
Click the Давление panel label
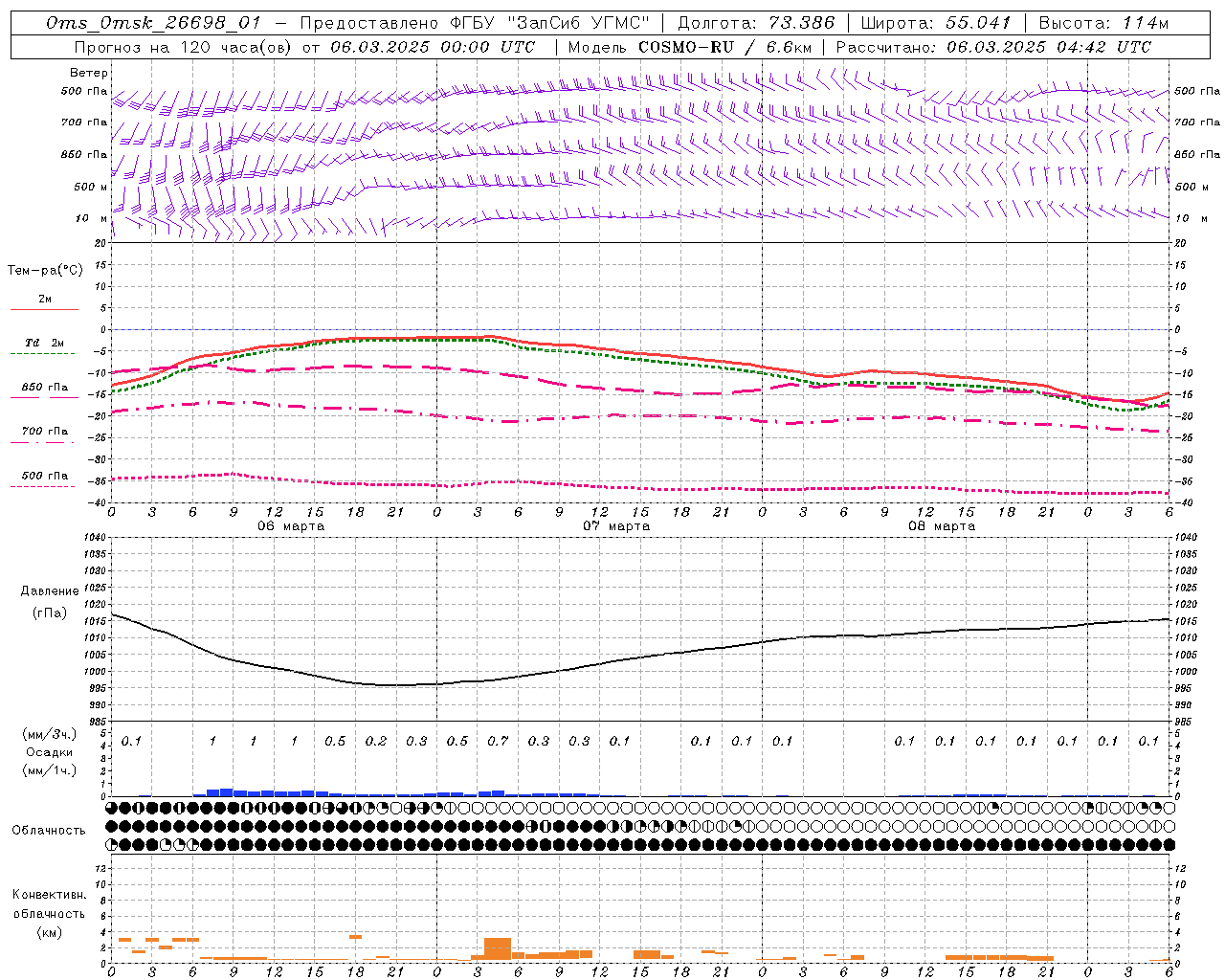click(x=50, y=591)
